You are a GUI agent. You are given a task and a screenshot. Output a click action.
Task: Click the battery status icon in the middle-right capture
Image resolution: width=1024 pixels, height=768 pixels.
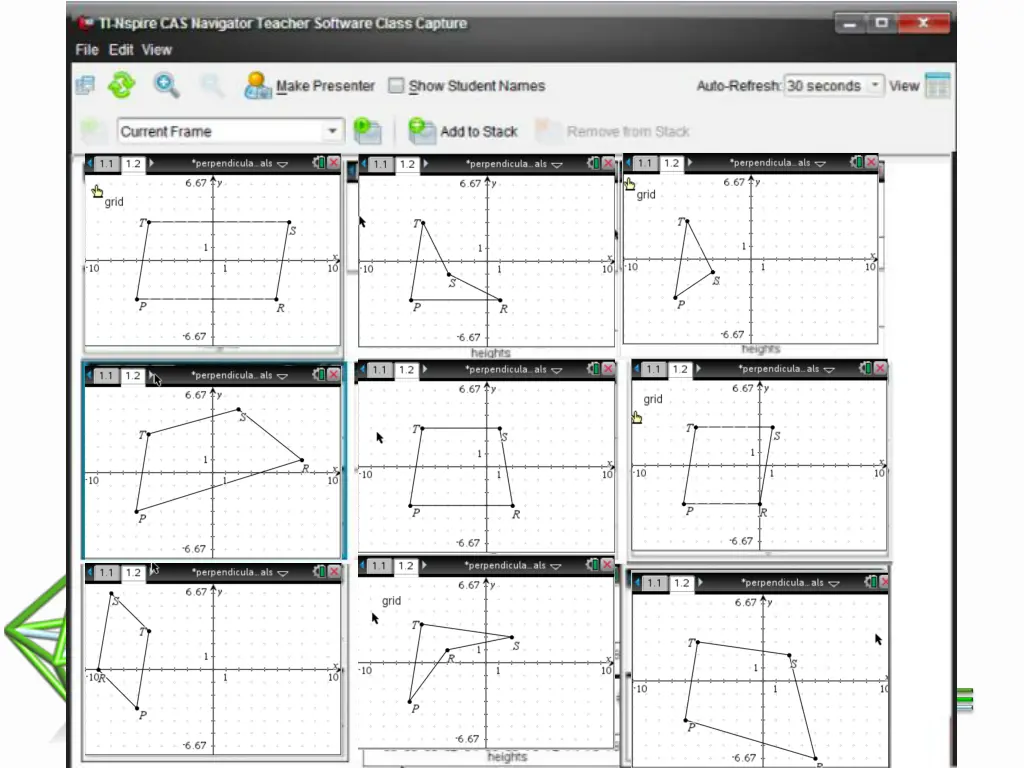pyautogui.click(x=865, y=368)
